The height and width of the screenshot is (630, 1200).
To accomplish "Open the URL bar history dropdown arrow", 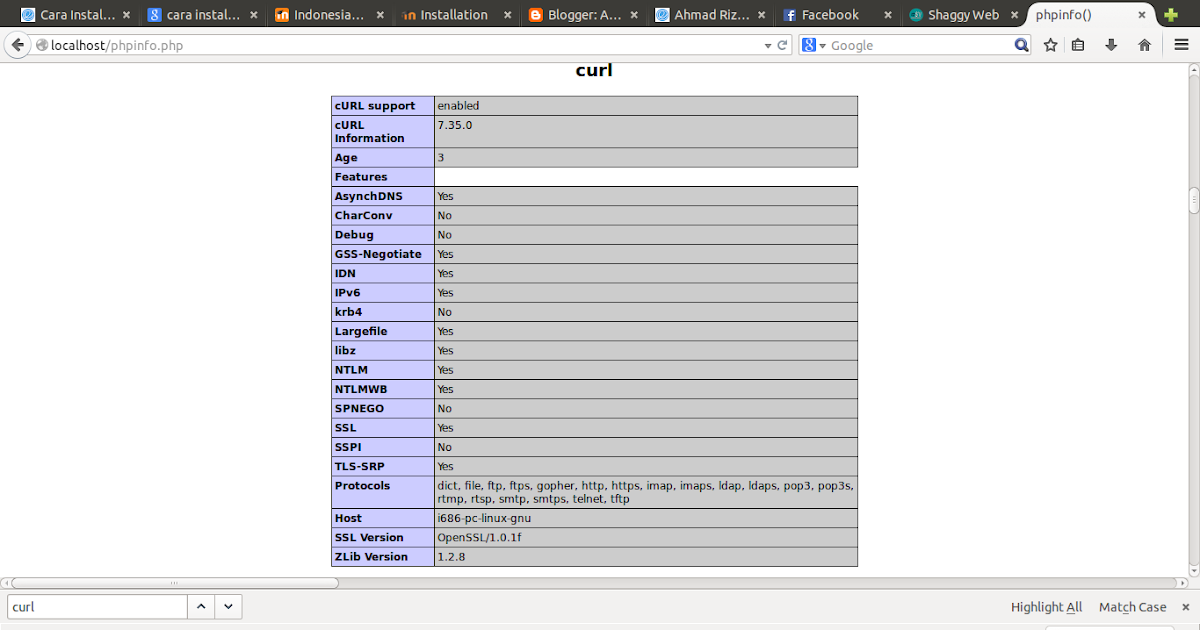I will [767, 44].
